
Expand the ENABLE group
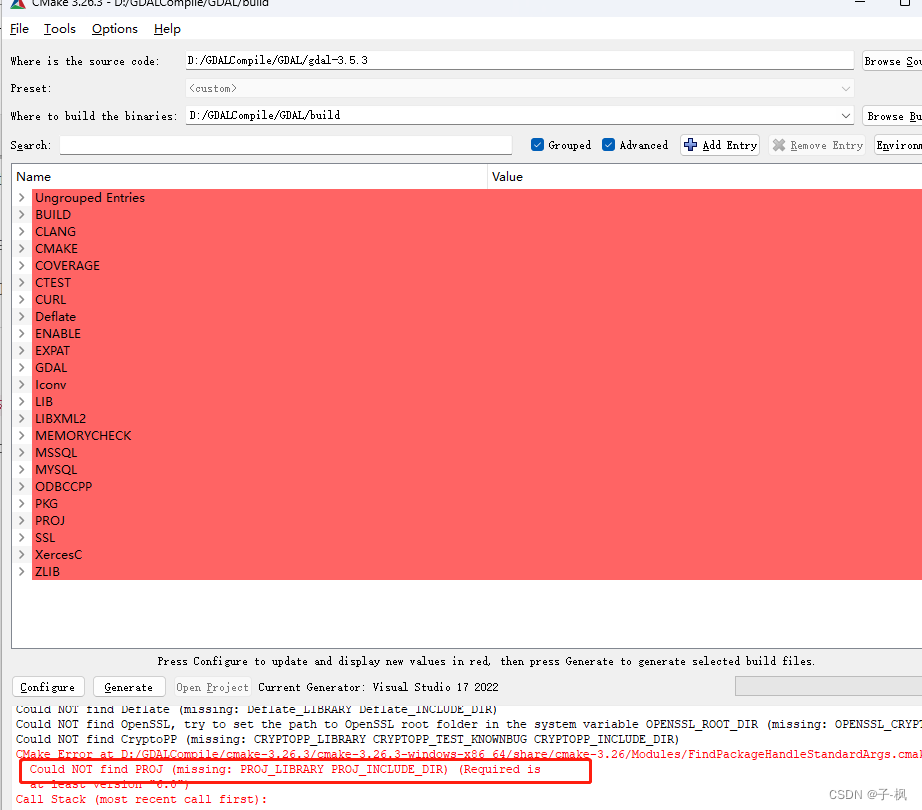click(x=22, y=333)
